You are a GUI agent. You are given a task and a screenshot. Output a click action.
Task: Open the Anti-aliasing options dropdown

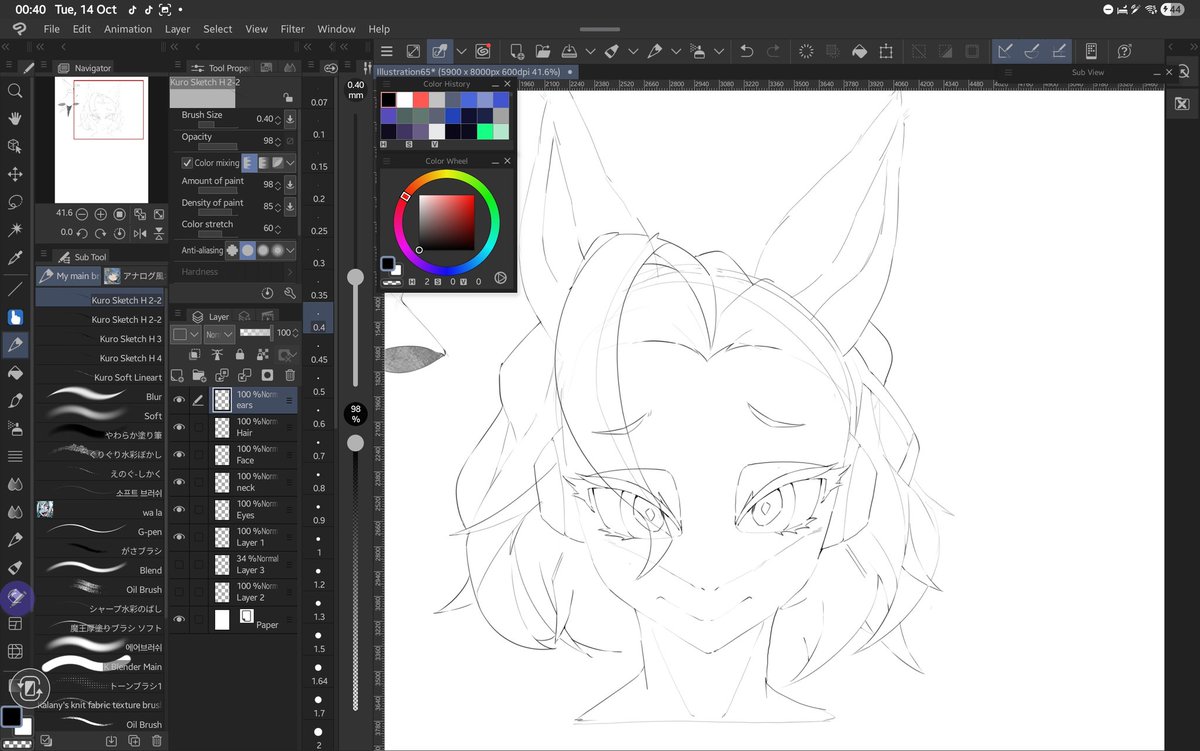point(290,250)
